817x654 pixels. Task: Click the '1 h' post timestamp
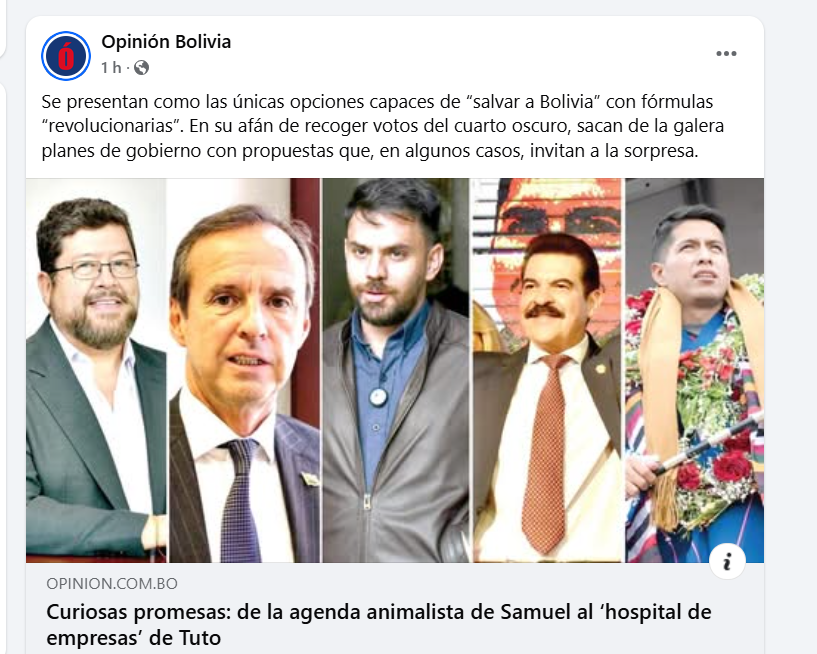(111, 68)
